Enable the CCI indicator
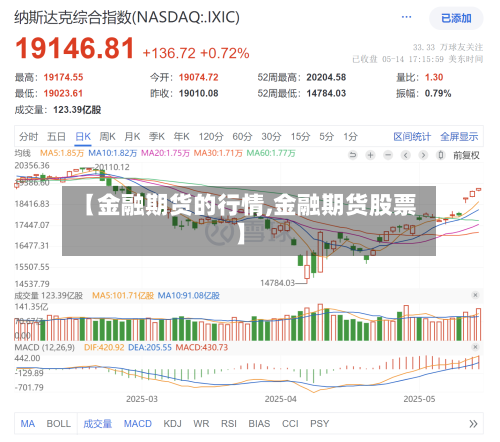500x442 pixels. [290, 424]
